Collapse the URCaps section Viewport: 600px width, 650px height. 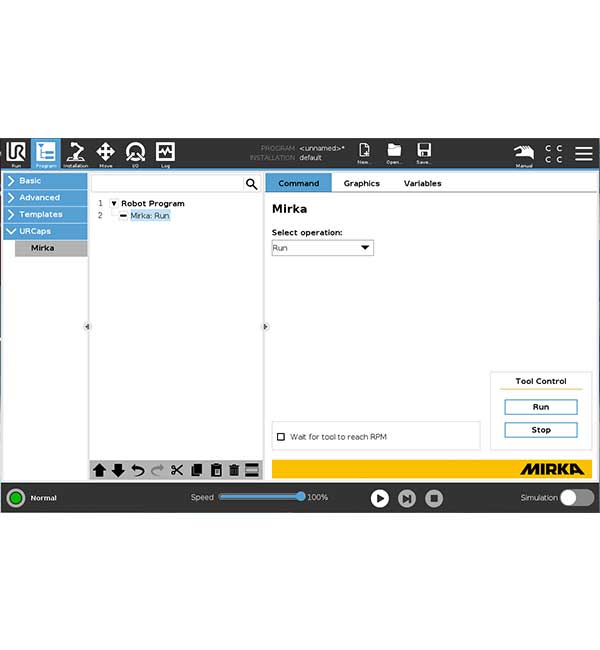pyautogui.click(x=45, y=231)
